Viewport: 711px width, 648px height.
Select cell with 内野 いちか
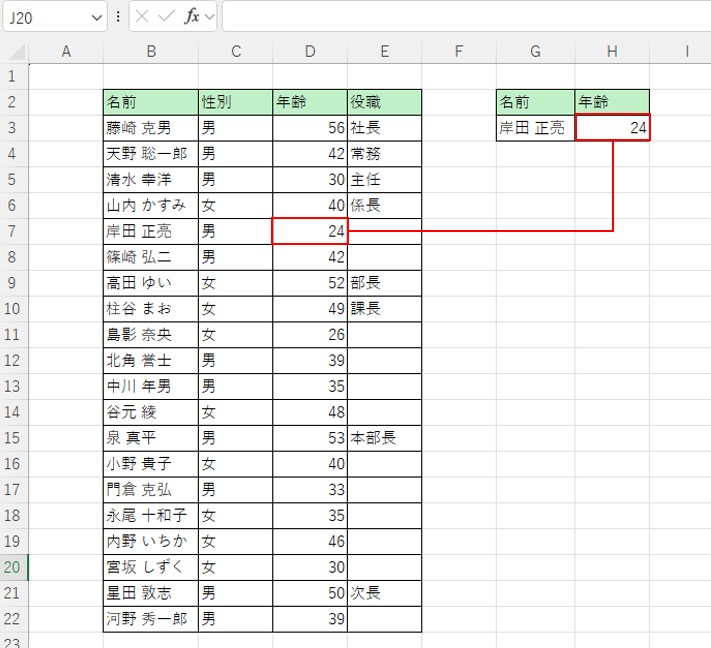pyautogui.click(x=151, y=541)
